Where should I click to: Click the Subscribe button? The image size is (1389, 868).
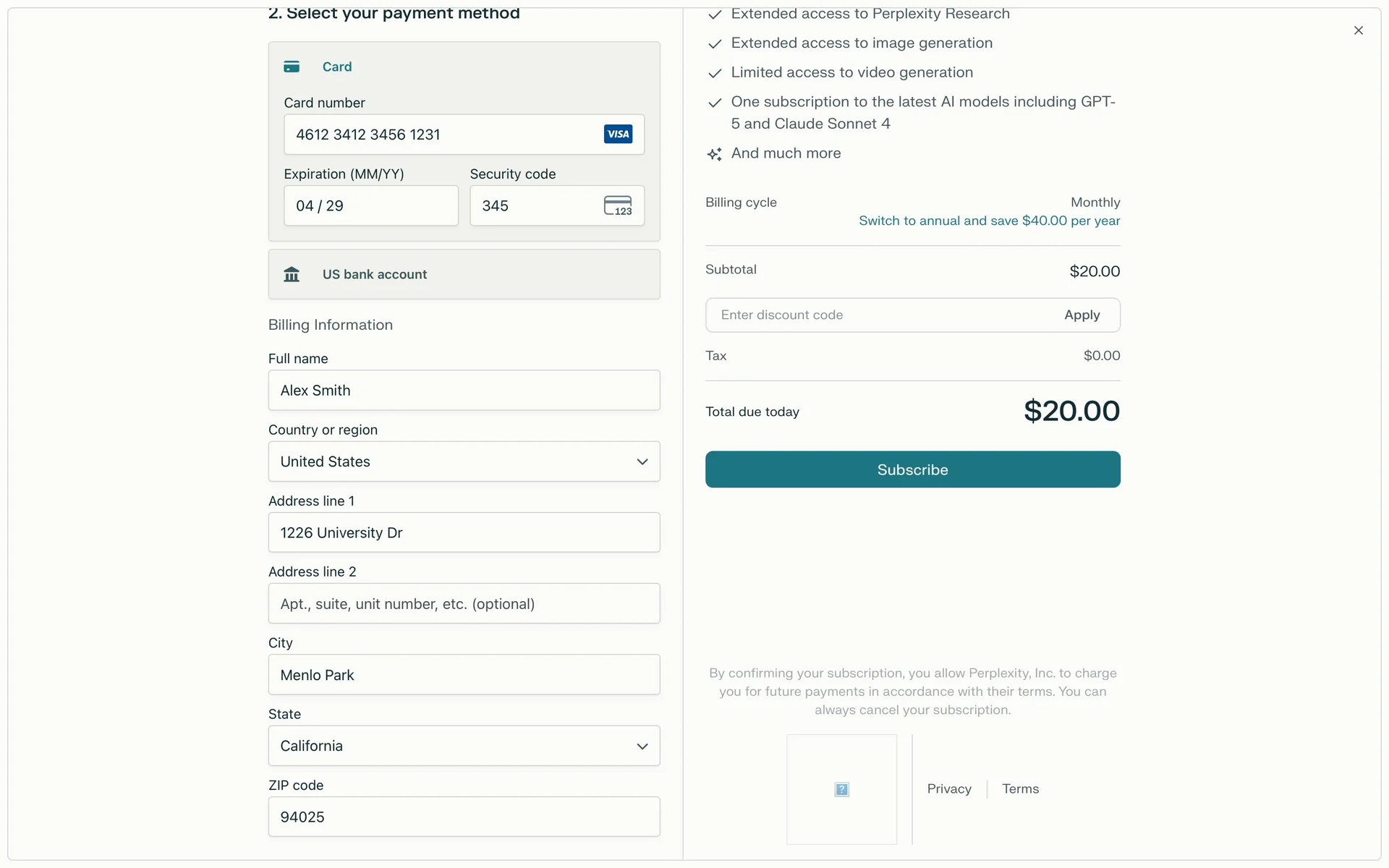[x=912, y=469]
